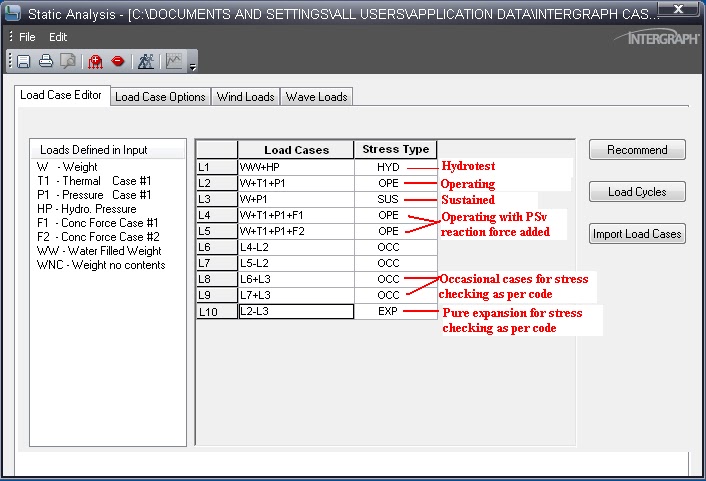Select 'WW - Water Filled Weight' entry
This screenshot has width=706, height=481.
pyautogui.click(x=99, y=250)
